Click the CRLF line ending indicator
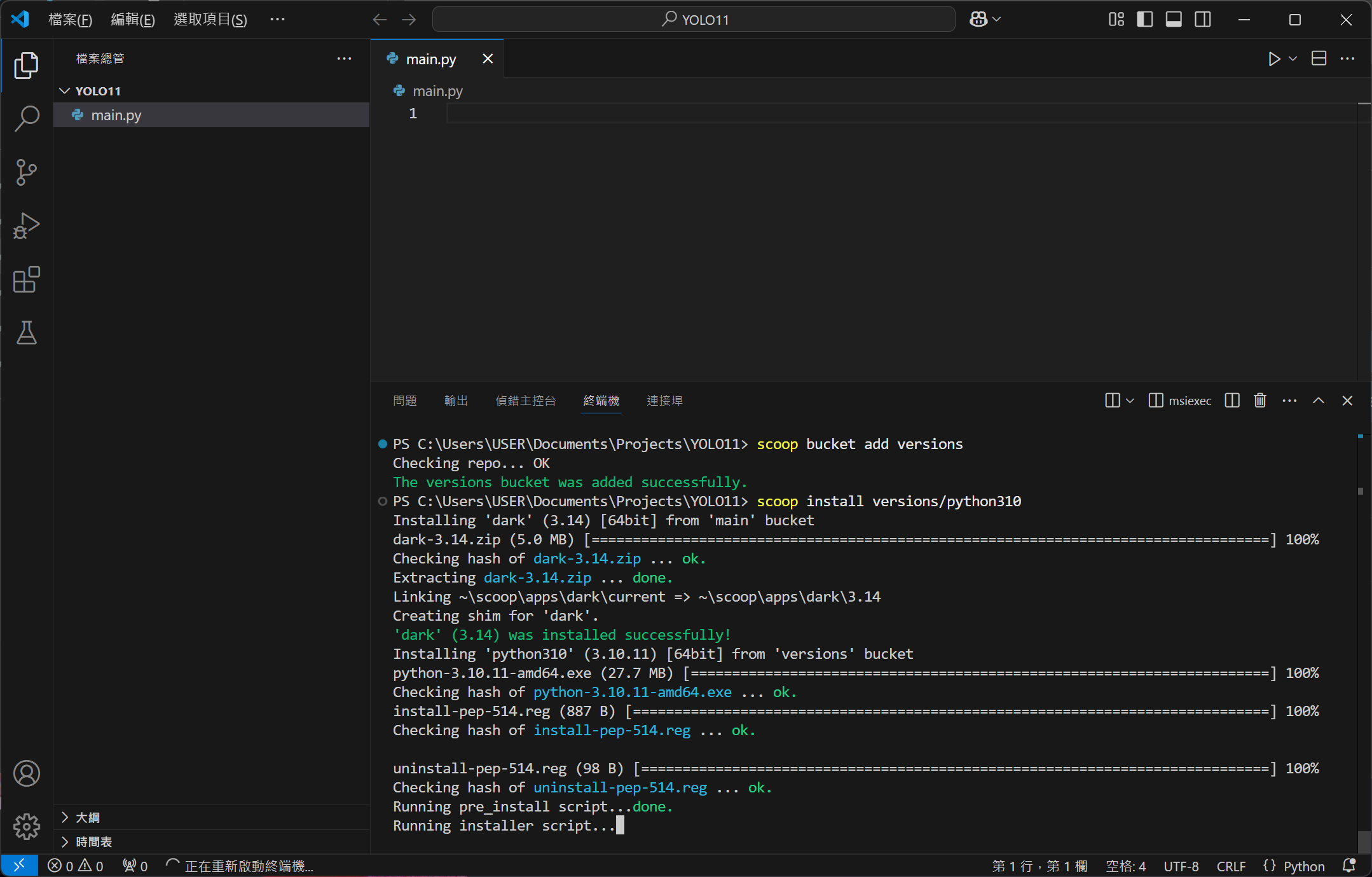The image size is (1372, 877). pos(1231,866)
